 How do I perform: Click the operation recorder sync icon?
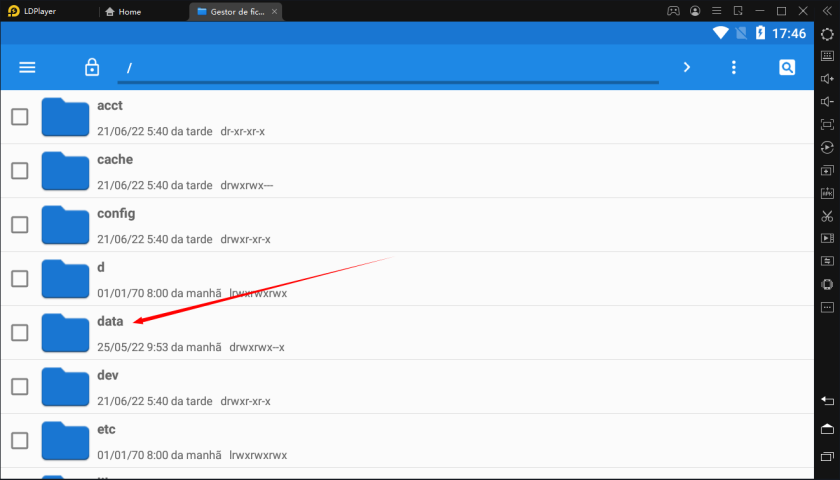click(827, 147)
